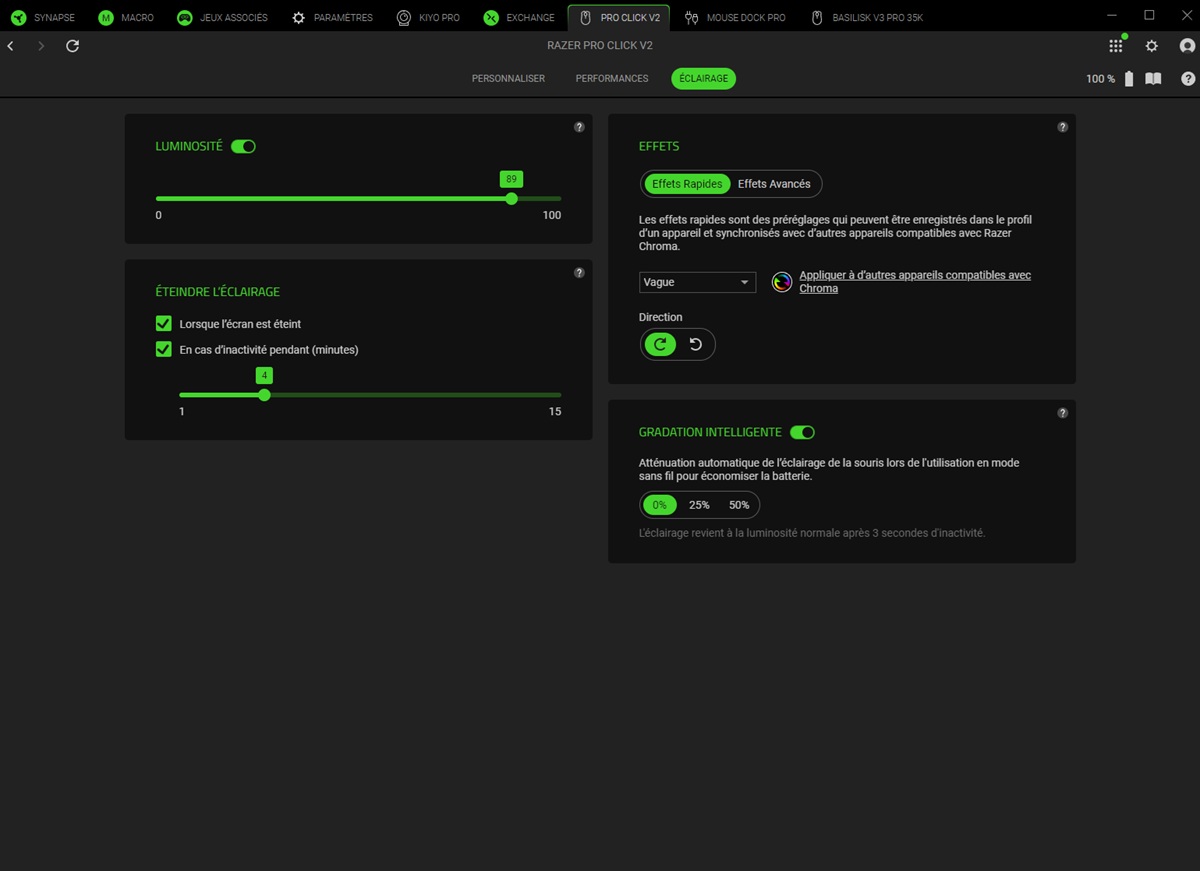
Task: Select the Basilisk V3 Pro 35K tab
Action: (867, 18)
